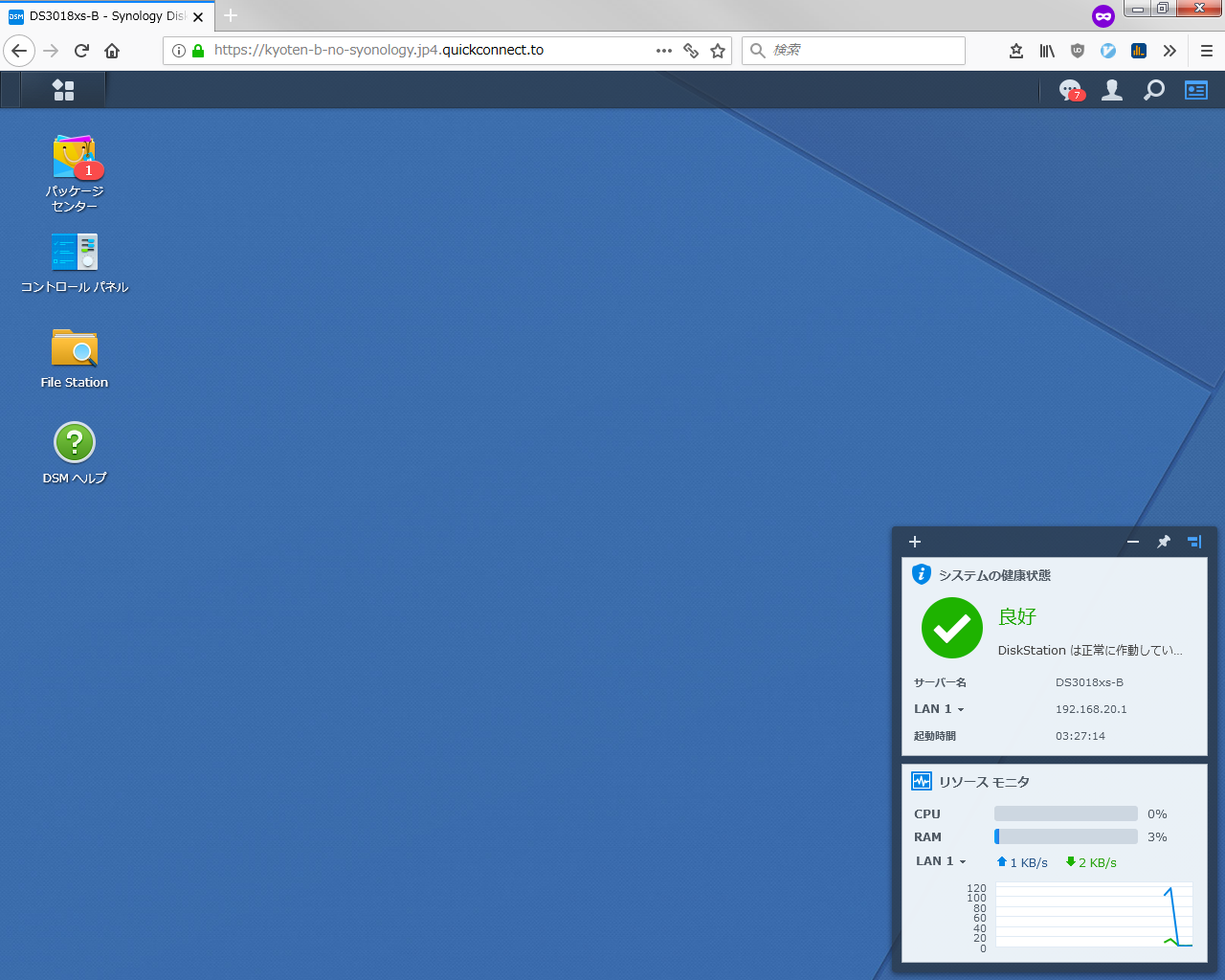Screen dimensions: 1225x980
Task: Click uptime value 03:27:14
Action: pyautogui.click(x=1080, y=736)
